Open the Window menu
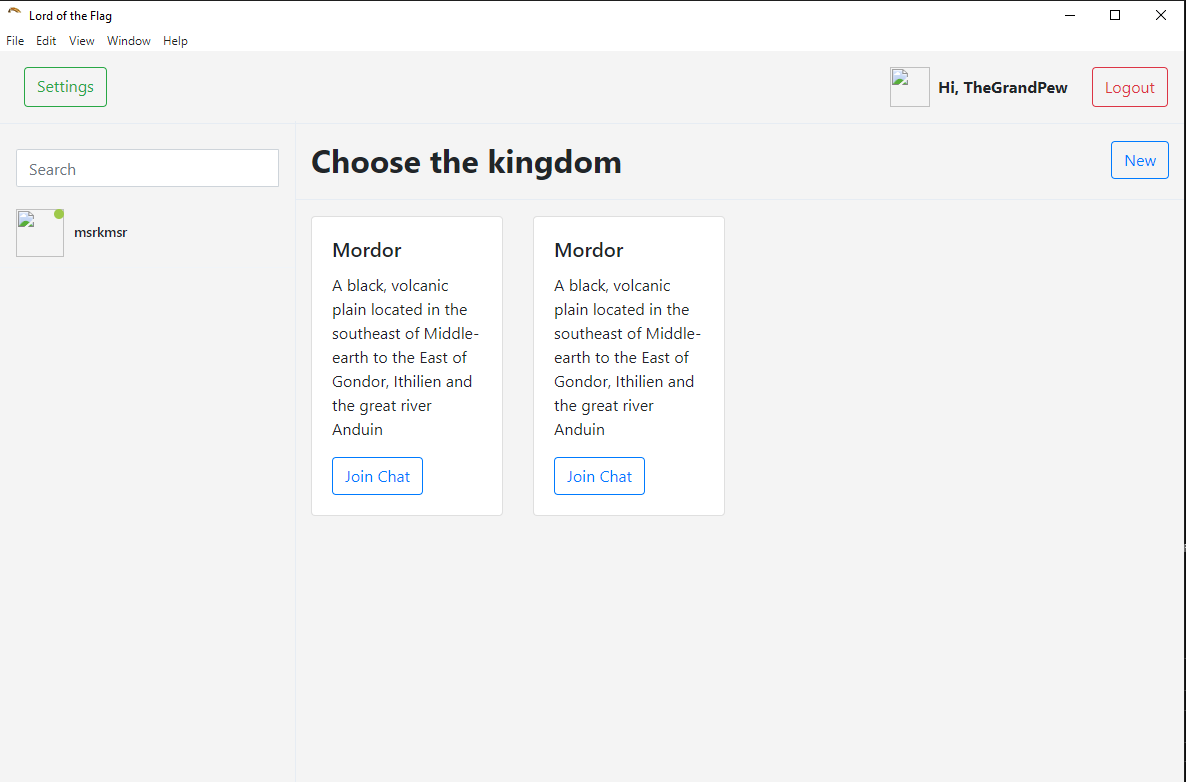Viewport: 1186px width, 782px height. [129, 41]
